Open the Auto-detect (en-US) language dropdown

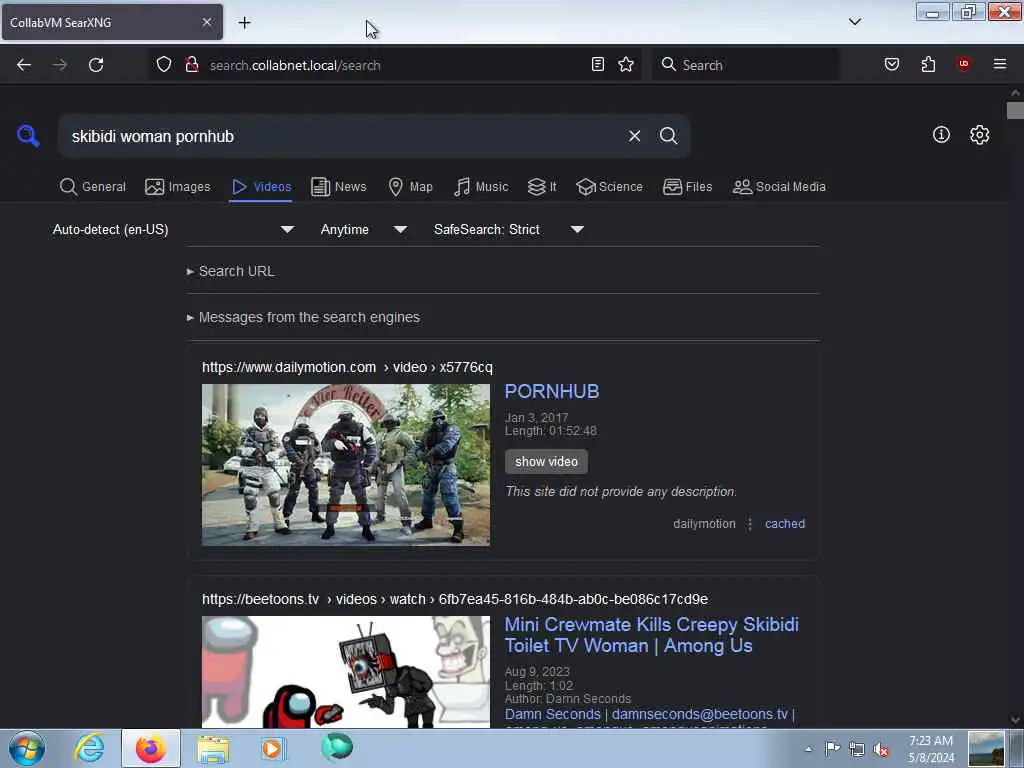[173, 229]
